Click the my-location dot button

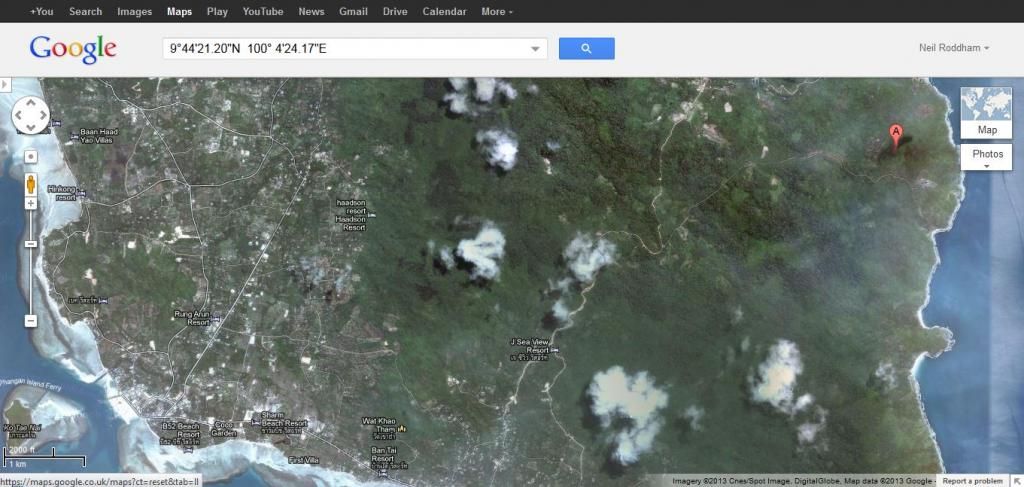click(31, 157)
